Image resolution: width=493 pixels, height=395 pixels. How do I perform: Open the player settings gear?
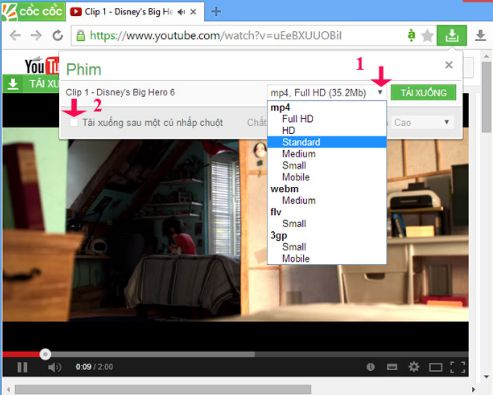click(414, 367)
